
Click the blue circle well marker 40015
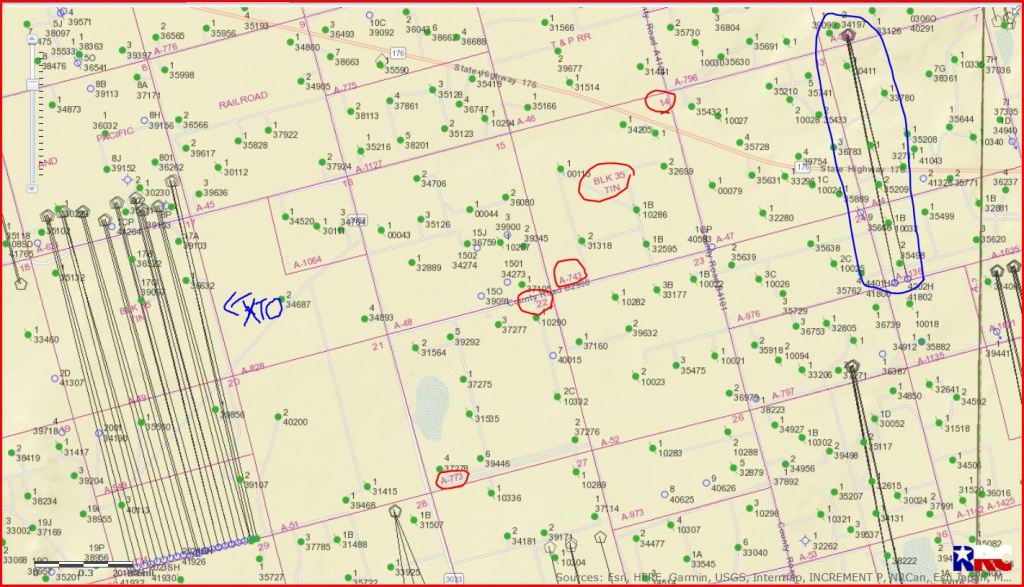point(551,355)
